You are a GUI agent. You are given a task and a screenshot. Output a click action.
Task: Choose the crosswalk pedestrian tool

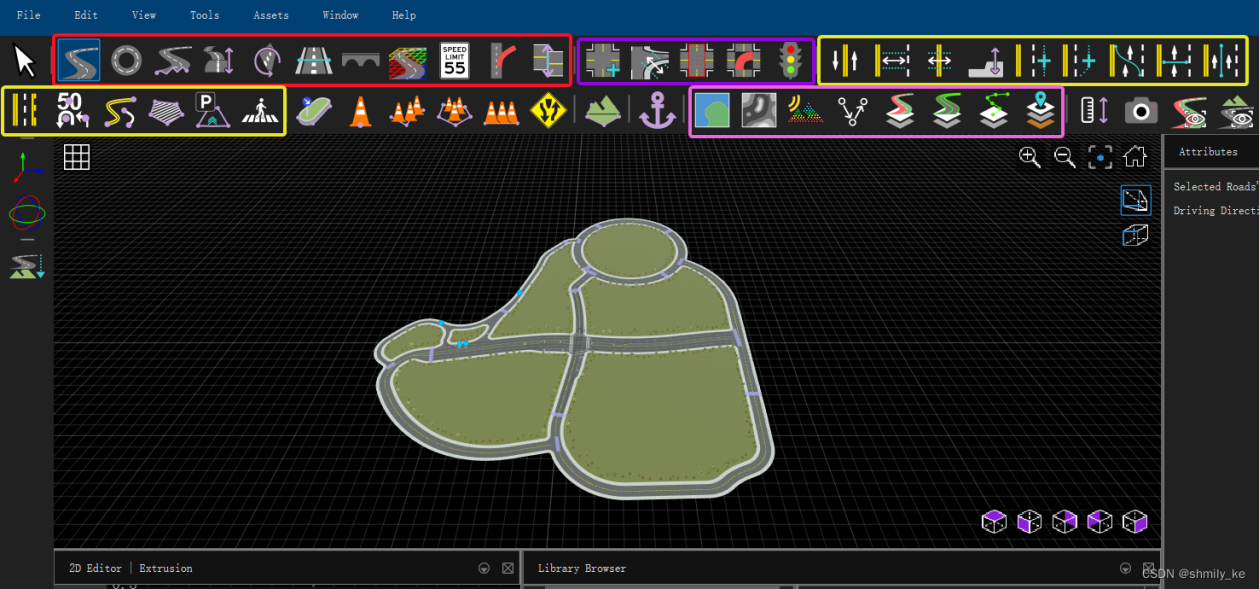pyautogui.click(x=260, y=111)
